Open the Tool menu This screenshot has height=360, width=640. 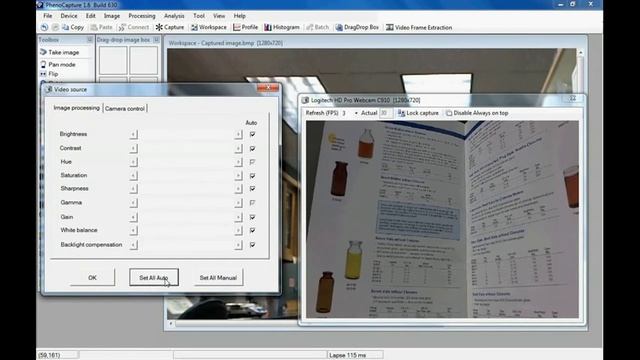[x=199, y=16]
